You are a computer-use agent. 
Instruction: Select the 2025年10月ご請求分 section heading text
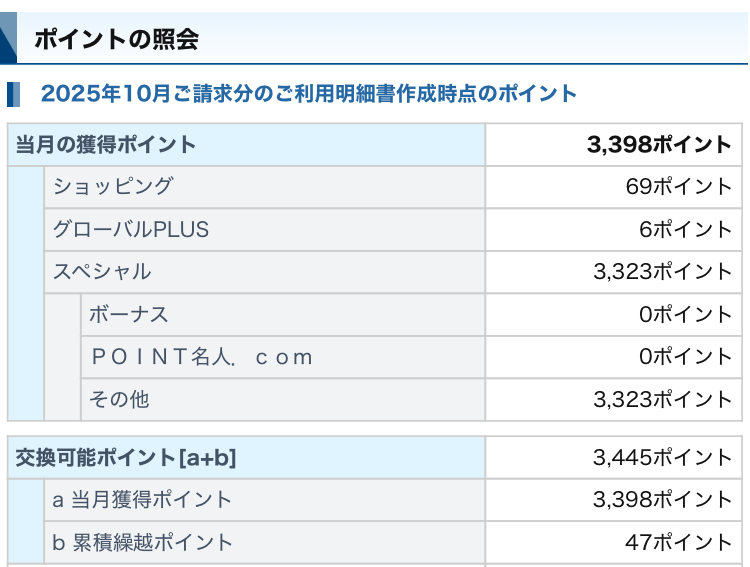308,94
